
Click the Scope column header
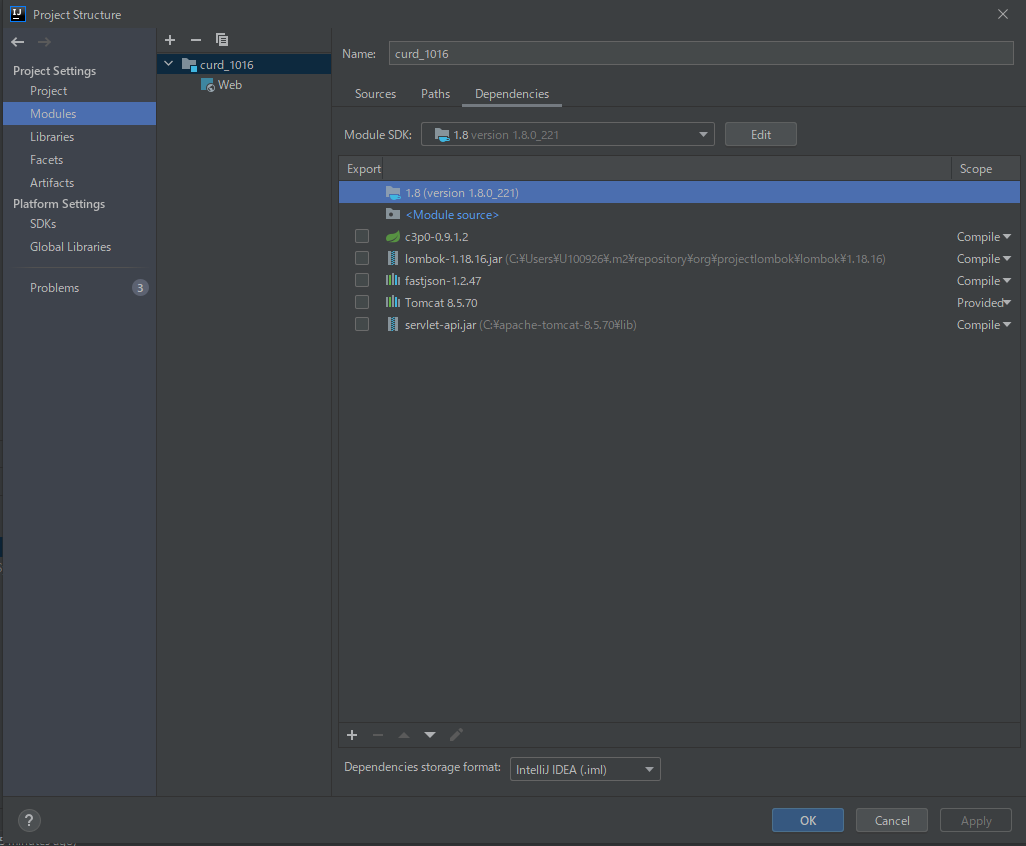click(x=976, y=169)
